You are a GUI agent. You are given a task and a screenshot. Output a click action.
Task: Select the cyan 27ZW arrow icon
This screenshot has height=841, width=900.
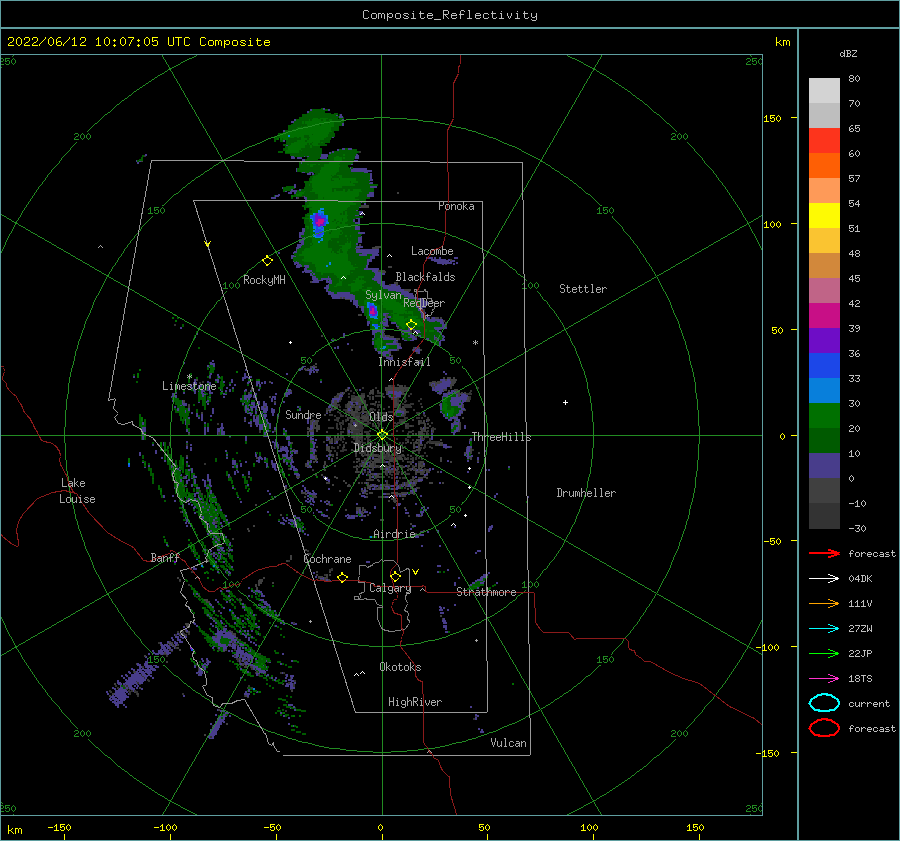pyautogui.click(x=824, y=629)
